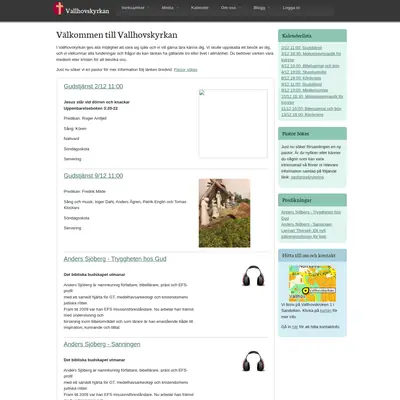Follow the Pastor sökes link in intro

pos(186,70)
